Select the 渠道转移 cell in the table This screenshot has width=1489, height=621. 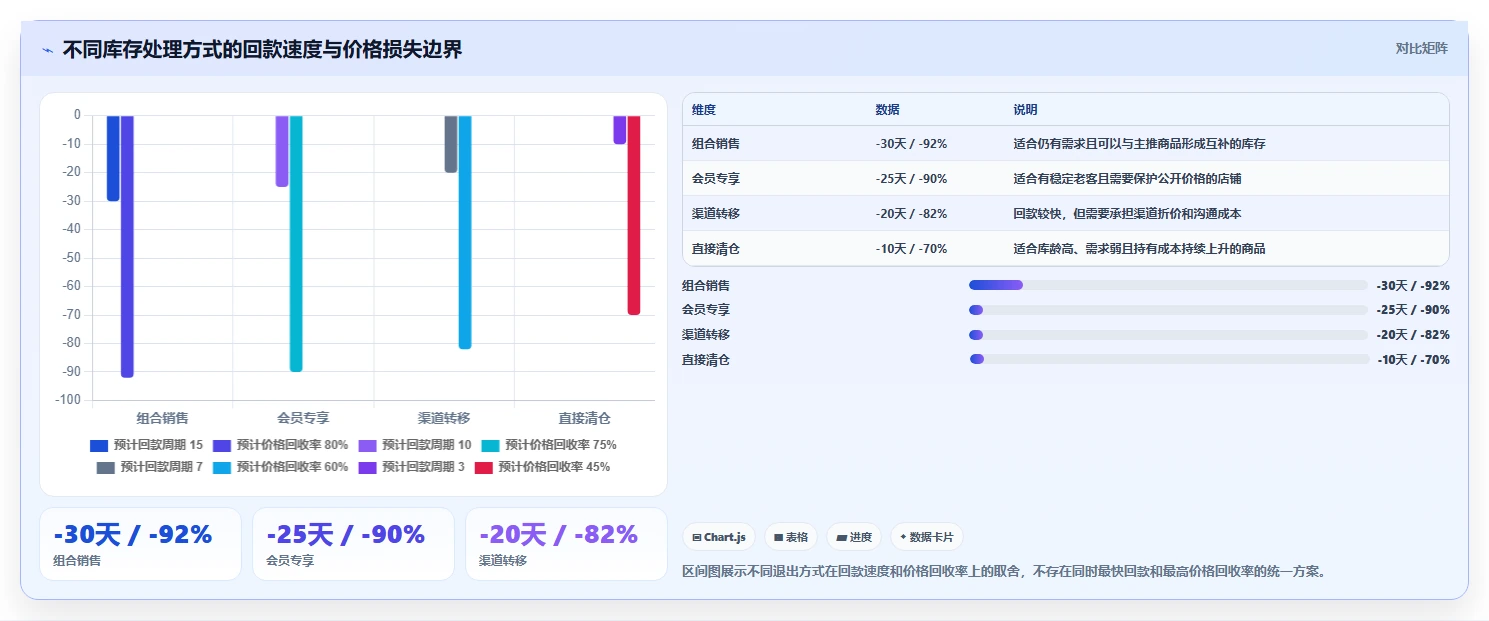click(716, 214)
